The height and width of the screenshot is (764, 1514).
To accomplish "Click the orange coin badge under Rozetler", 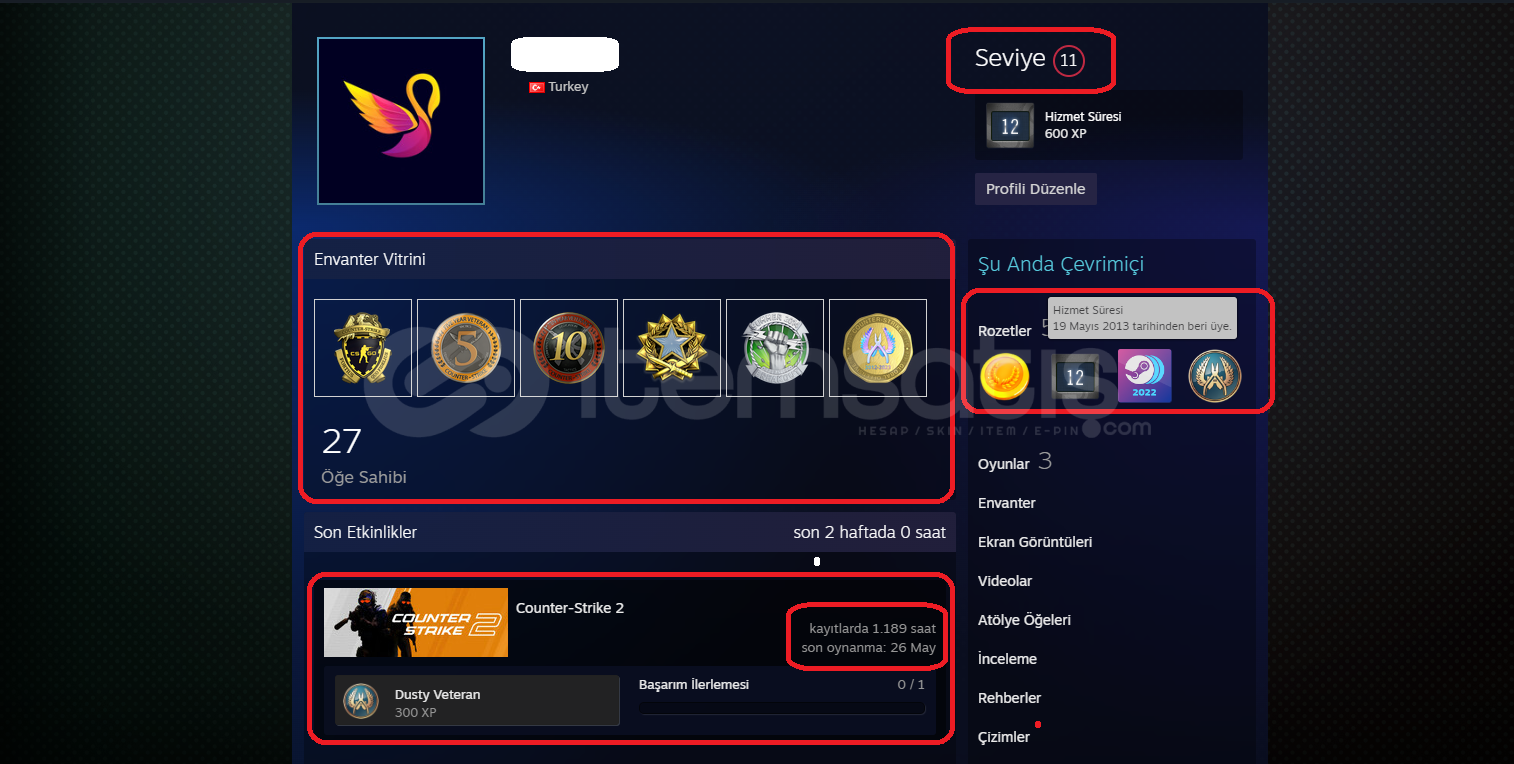I will tap(1005, 377).
